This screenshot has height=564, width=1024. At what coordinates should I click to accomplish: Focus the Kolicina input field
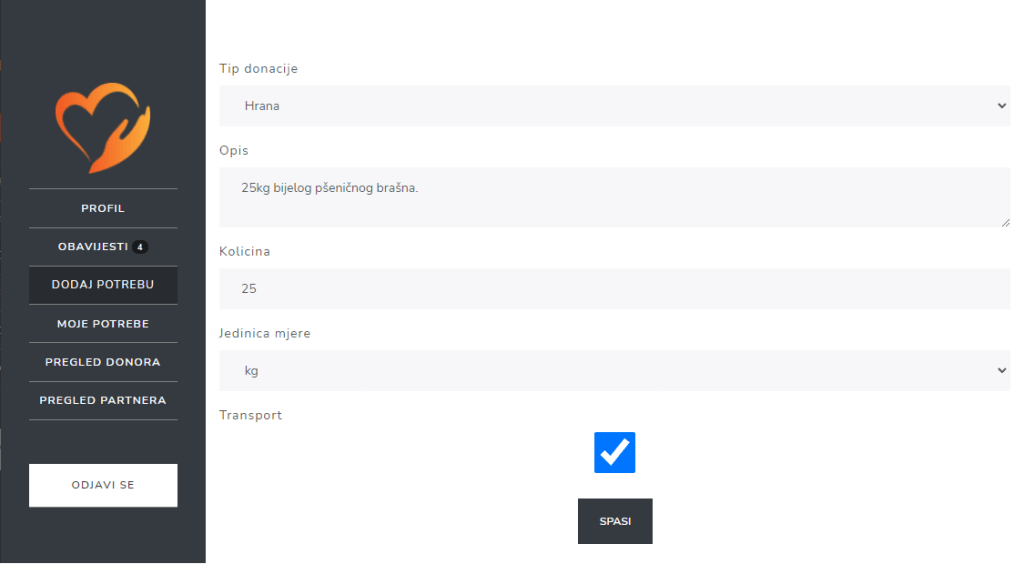pyautogui.click(x=614, y=288)
